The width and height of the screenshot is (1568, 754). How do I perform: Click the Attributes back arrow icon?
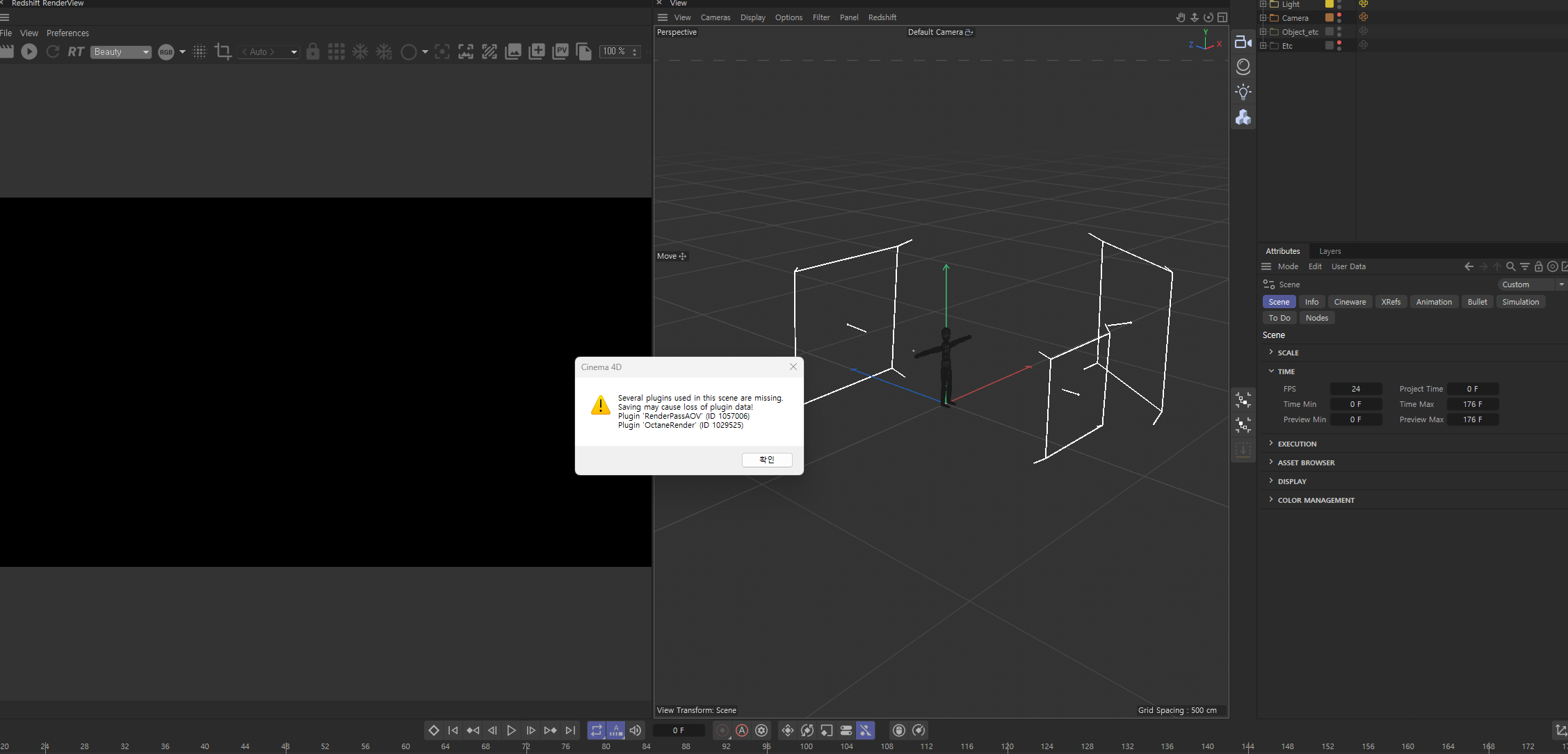pos(1469,266)
